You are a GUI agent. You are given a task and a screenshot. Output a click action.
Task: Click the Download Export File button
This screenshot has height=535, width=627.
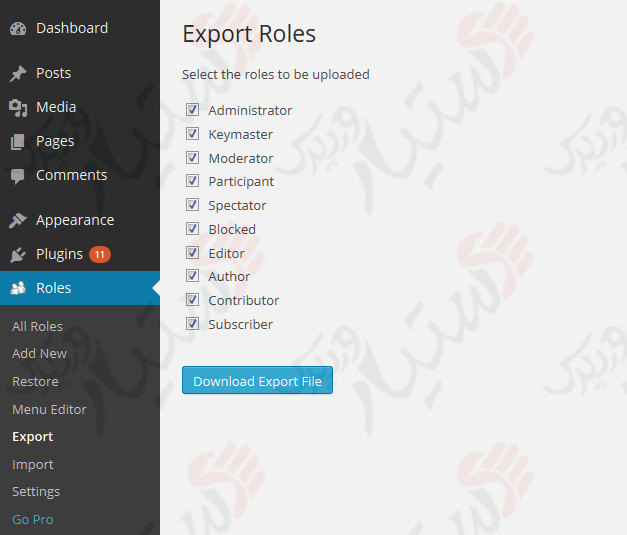tap(258, 380)
